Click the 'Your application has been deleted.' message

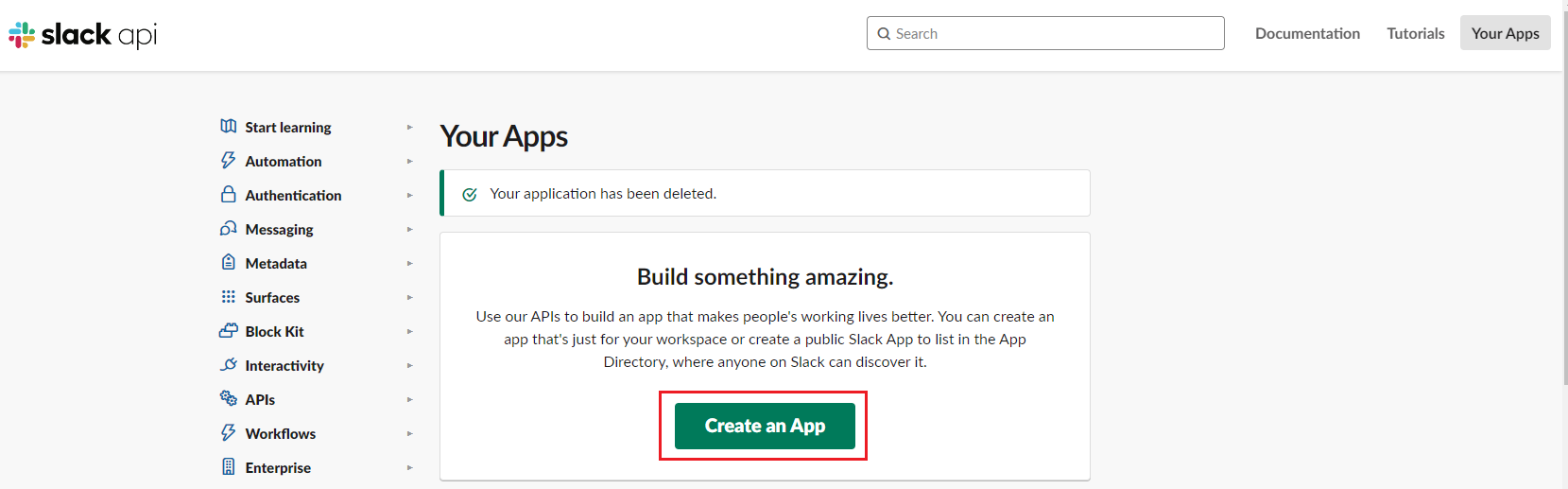pos(603,193)
